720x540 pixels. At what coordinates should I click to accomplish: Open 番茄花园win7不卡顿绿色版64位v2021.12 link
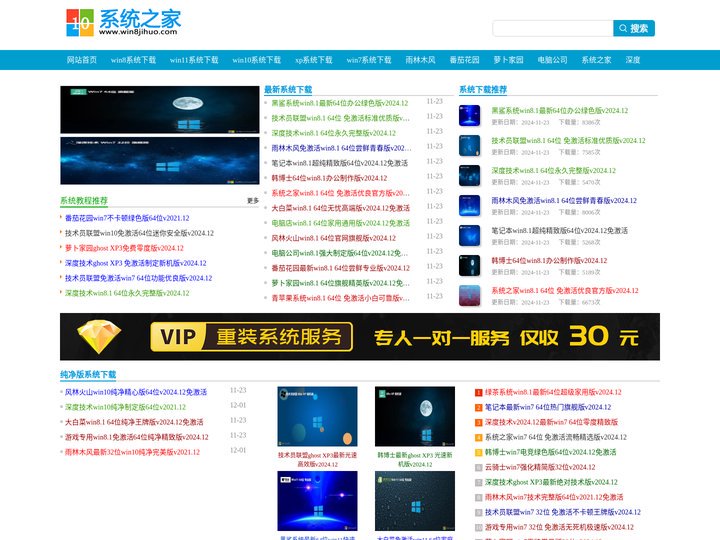127,218
